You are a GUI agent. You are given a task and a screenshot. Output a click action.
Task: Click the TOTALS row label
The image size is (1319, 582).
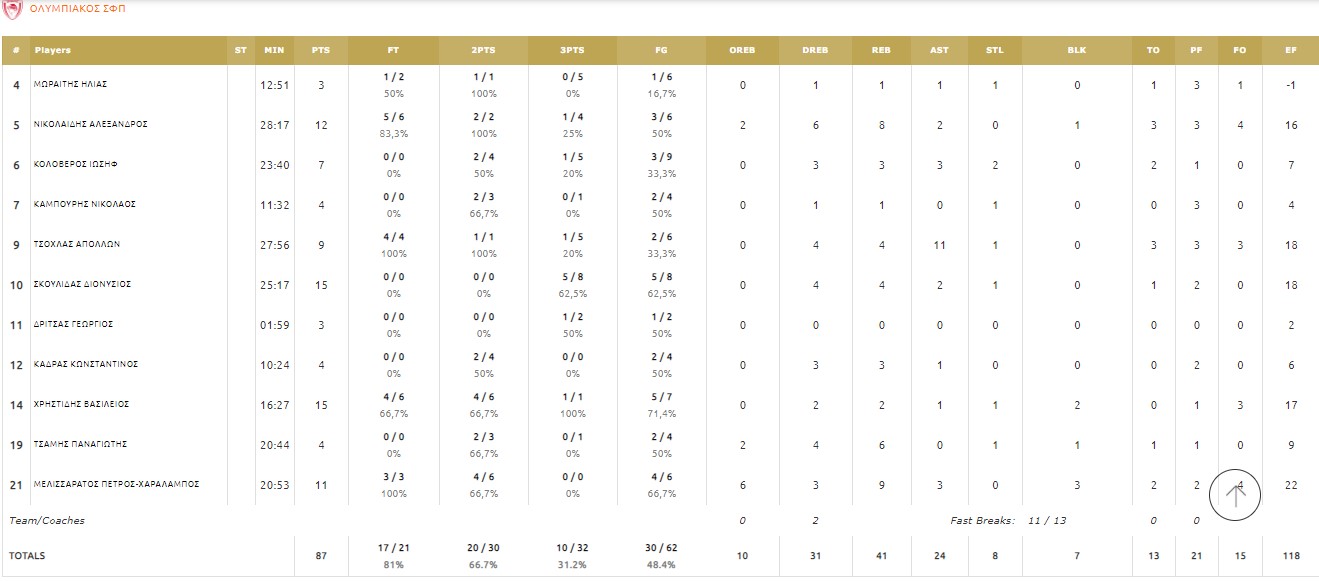(x=27, y=556)
